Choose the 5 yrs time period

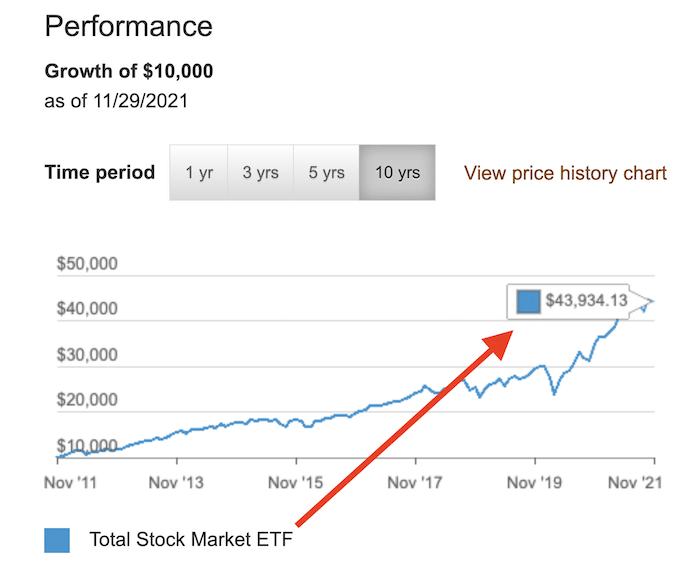pos(326,172)
